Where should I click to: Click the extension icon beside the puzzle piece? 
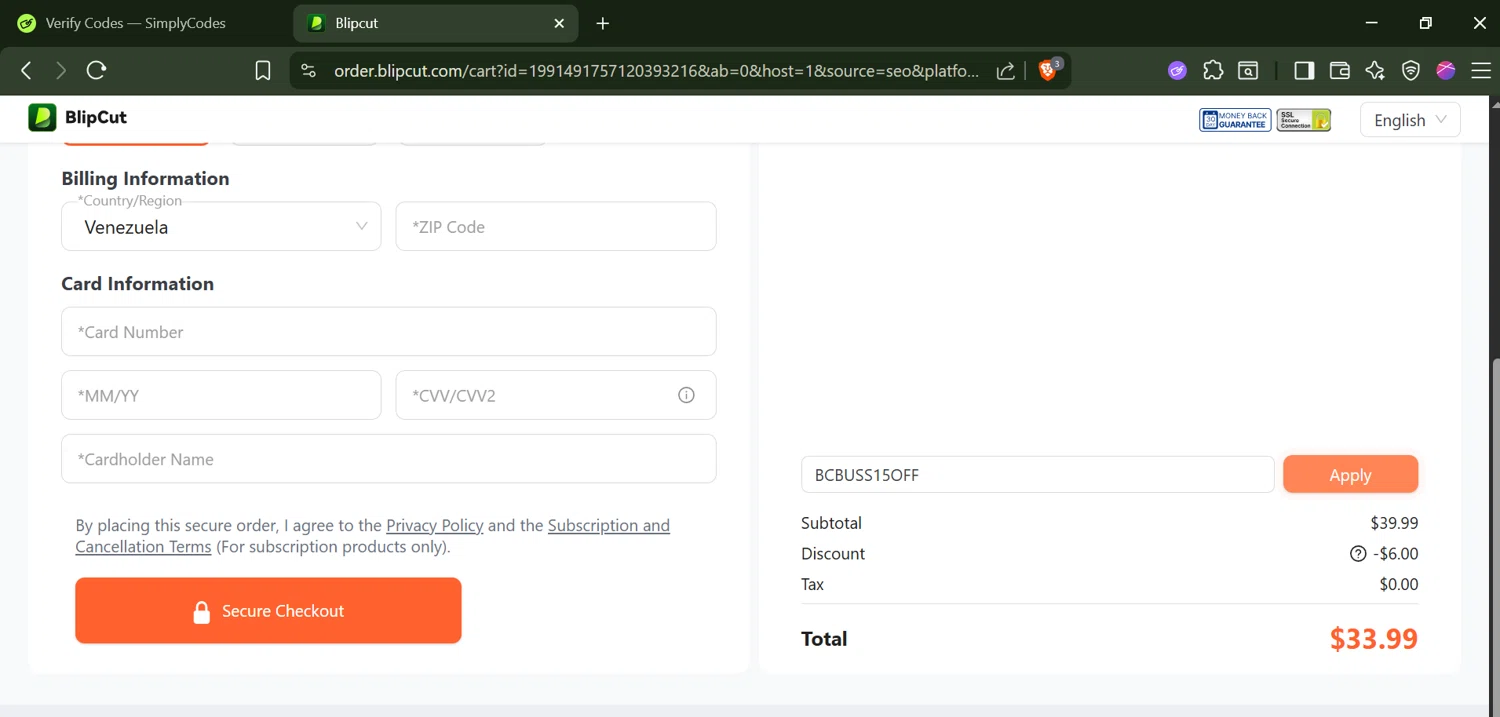point(1248,70)
